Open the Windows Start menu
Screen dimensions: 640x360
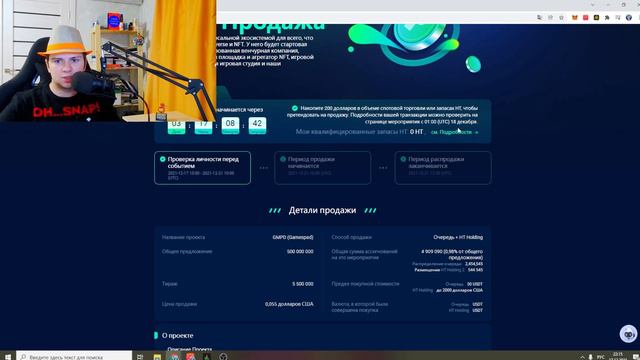(8, 356)
